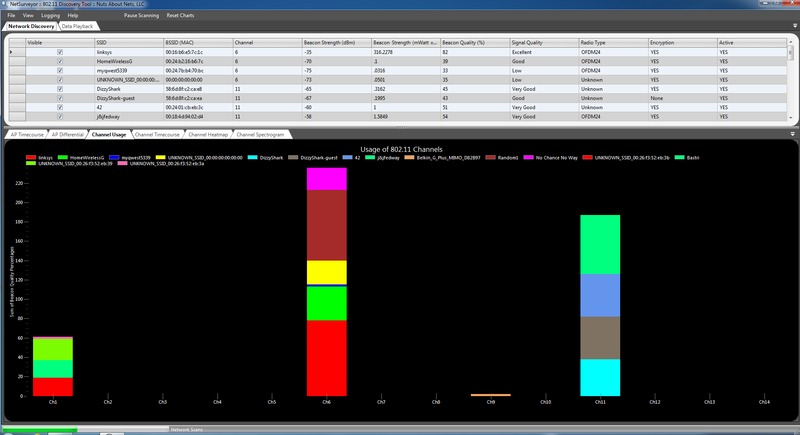Switch to the Channel Heatmap tab
This screenshot has width=800, height=435.
click(208, 133)
